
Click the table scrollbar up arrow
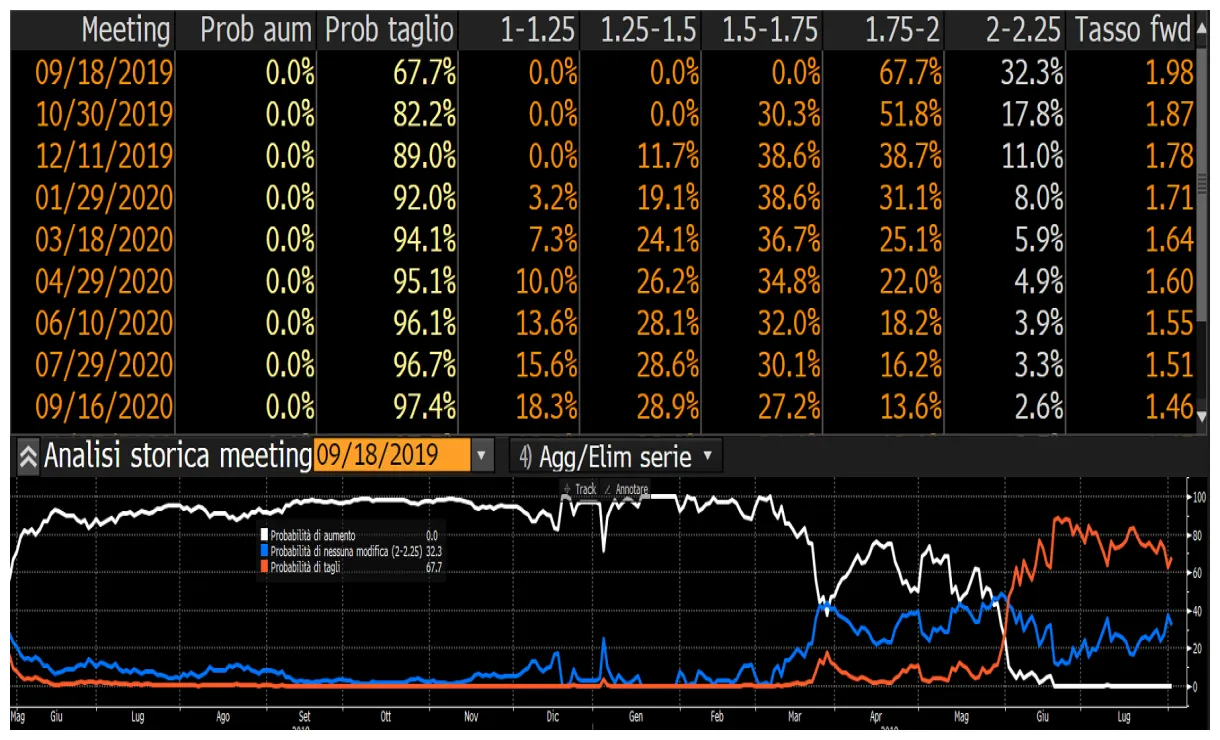1202,31
